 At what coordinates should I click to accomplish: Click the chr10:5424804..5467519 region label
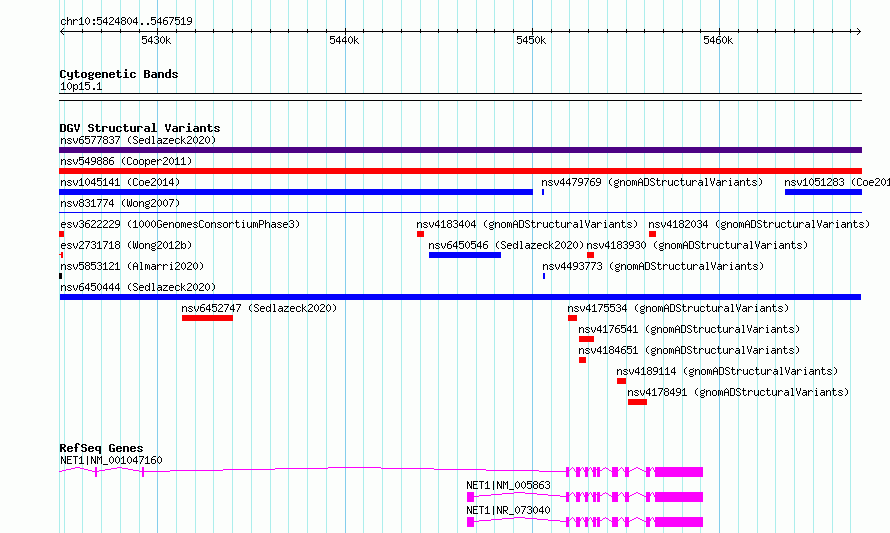pos(127,21)
